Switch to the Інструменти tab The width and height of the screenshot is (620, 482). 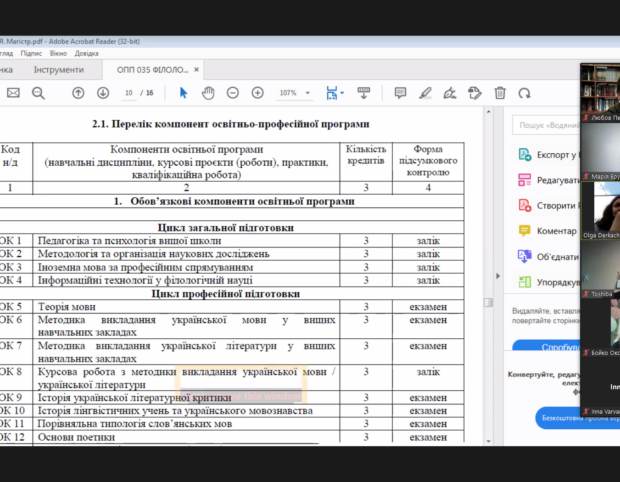click(59, 70)
